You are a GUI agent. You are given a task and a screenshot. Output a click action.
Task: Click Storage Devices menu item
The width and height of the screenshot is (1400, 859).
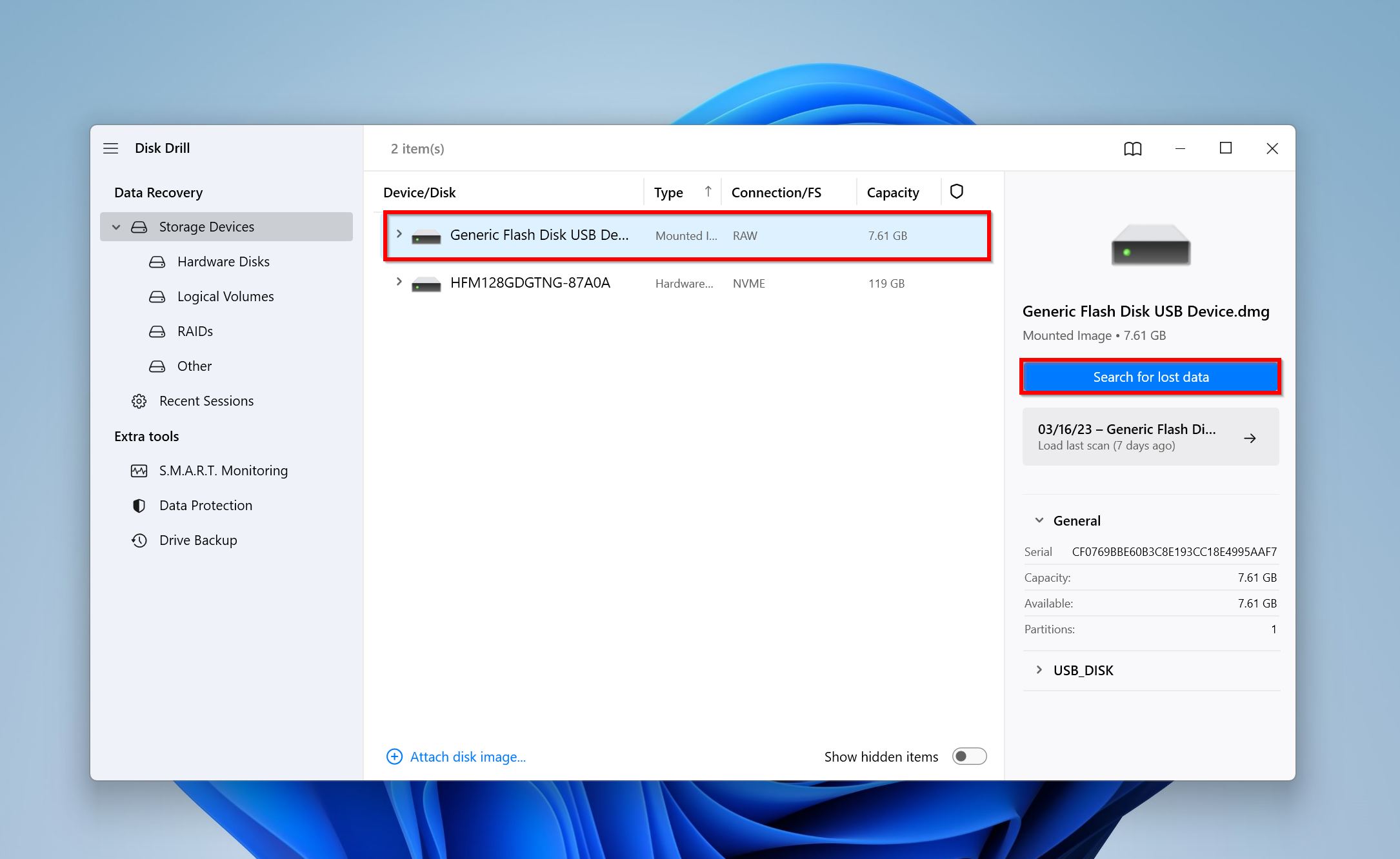click(206, 226)
